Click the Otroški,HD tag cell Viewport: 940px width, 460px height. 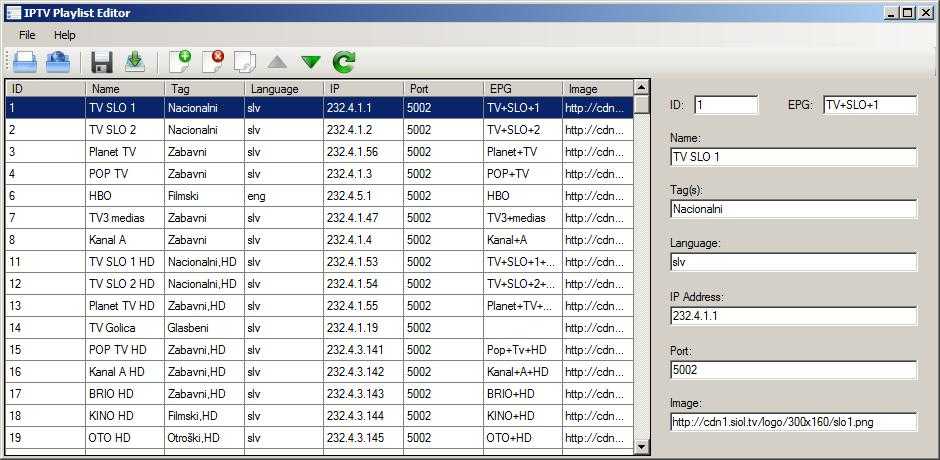point(204,438)
